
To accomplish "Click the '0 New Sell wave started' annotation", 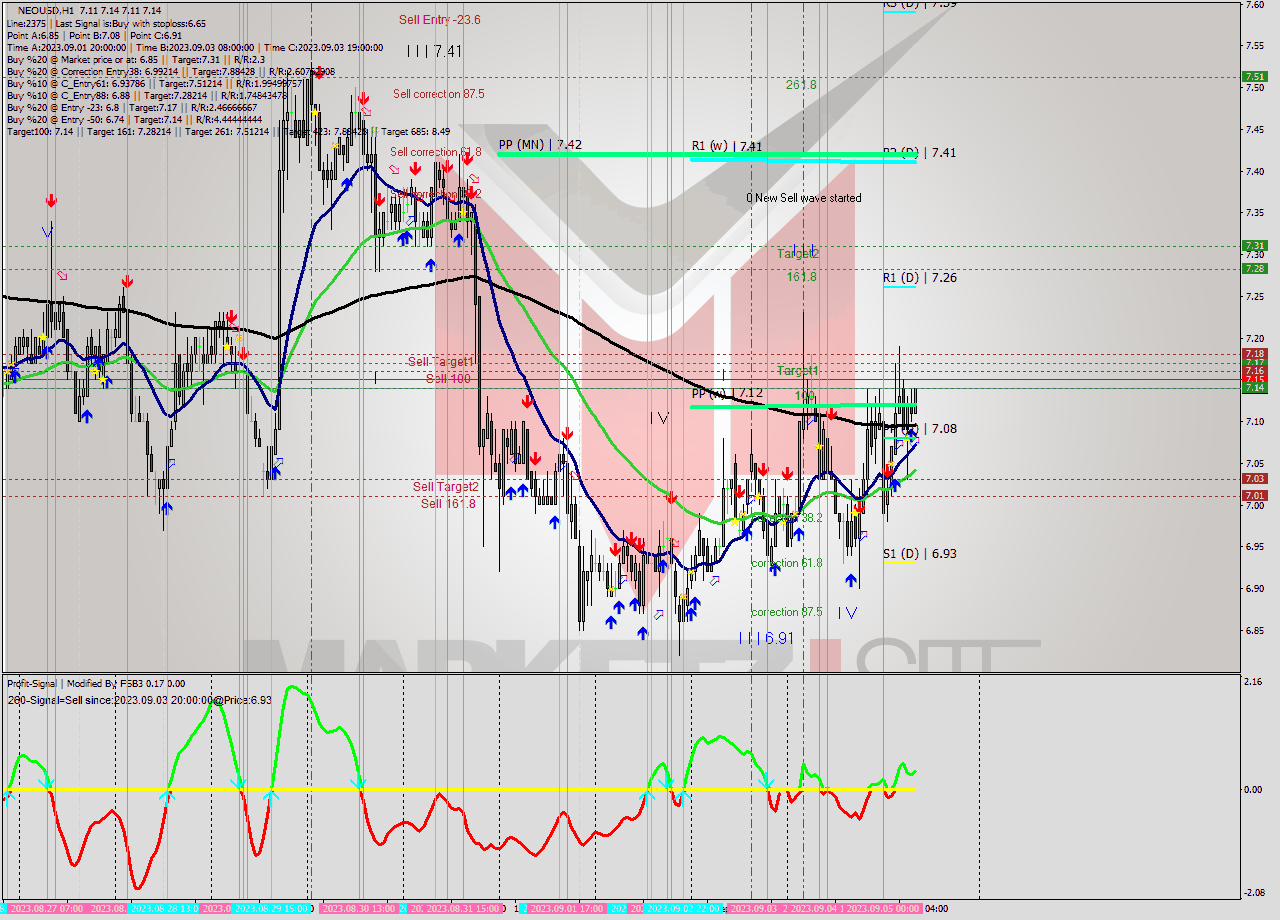I will pos(803,198).
